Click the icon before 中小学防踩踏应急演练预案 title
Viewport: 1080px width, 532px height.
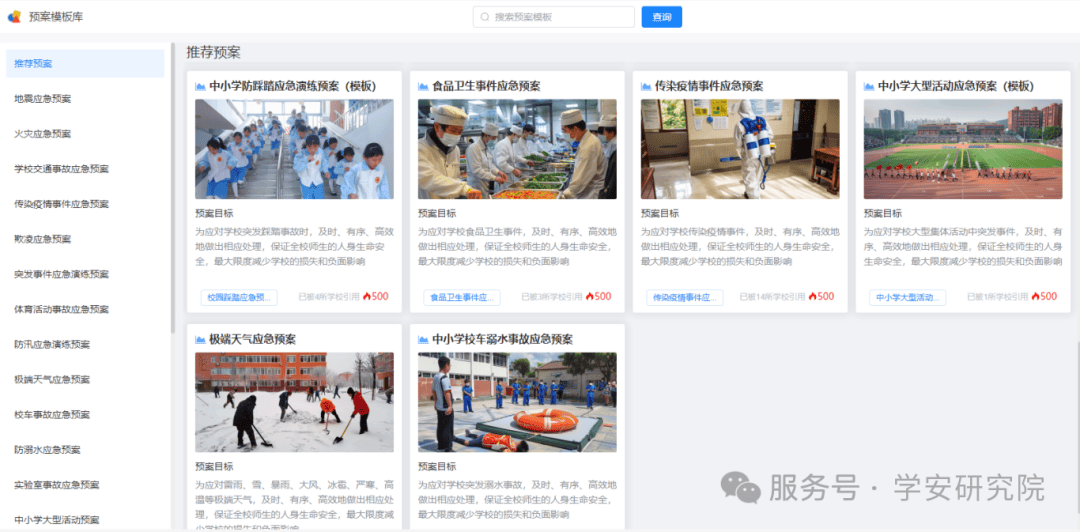pyautogui.click(x=200, y=86)
